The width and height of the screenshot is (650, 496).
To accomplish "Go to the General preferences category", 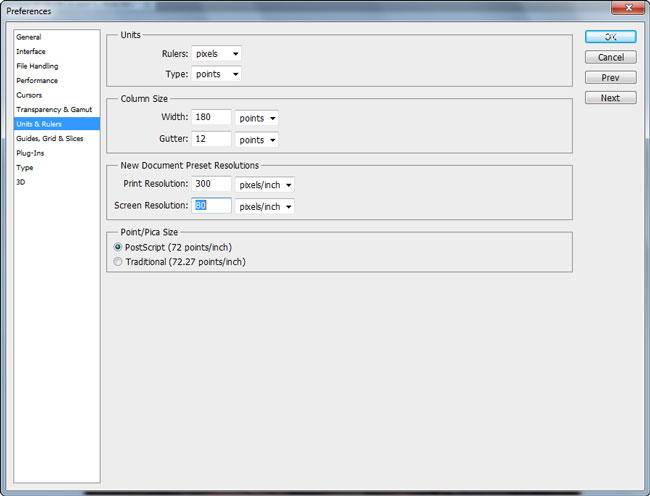I will (x=29, y=37).
